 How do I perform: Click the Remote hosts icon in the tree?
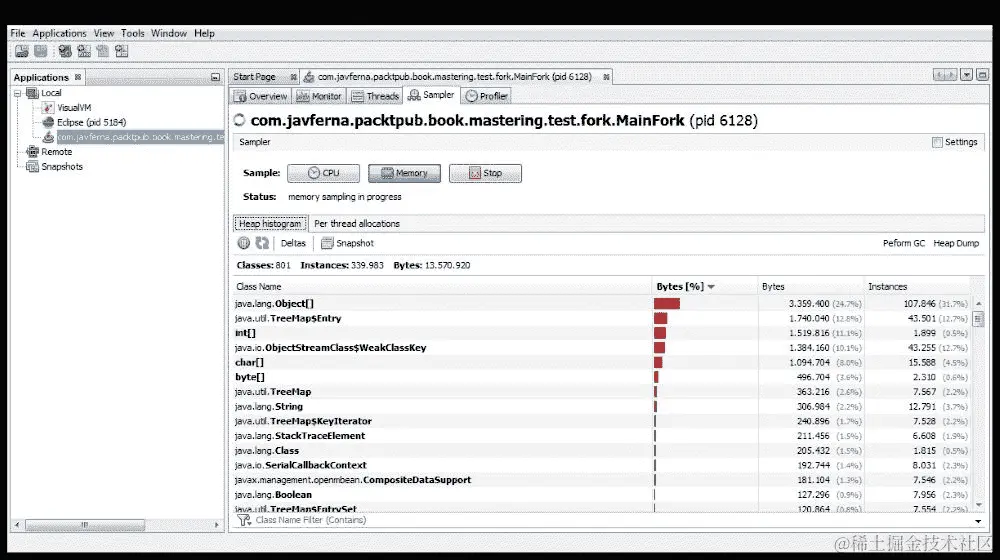(32, 152)
